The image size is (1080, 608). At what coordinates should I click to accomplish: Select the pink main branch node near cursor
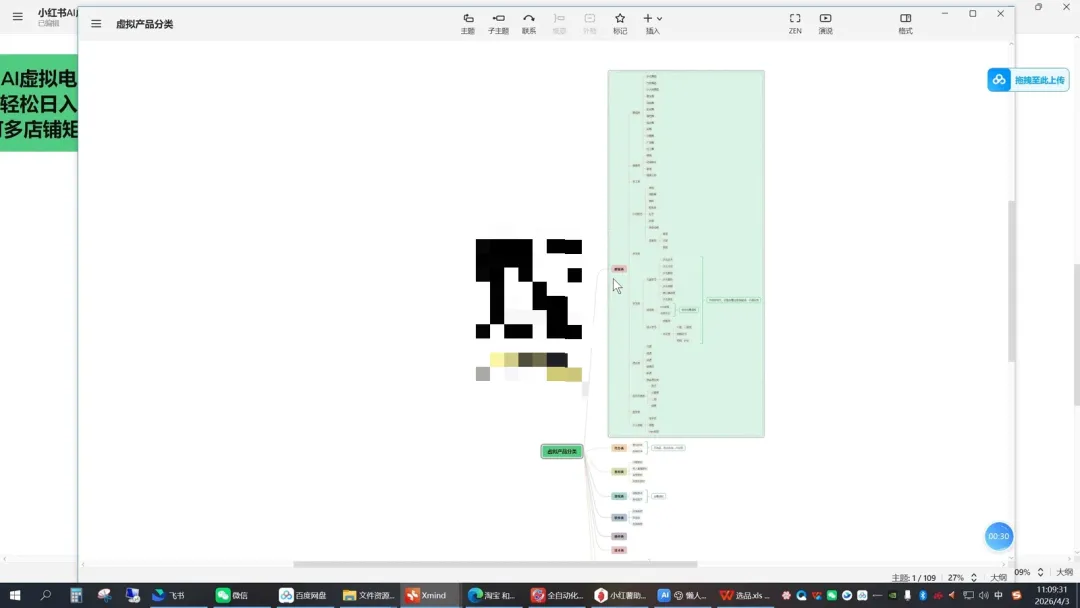pos(619,269)
